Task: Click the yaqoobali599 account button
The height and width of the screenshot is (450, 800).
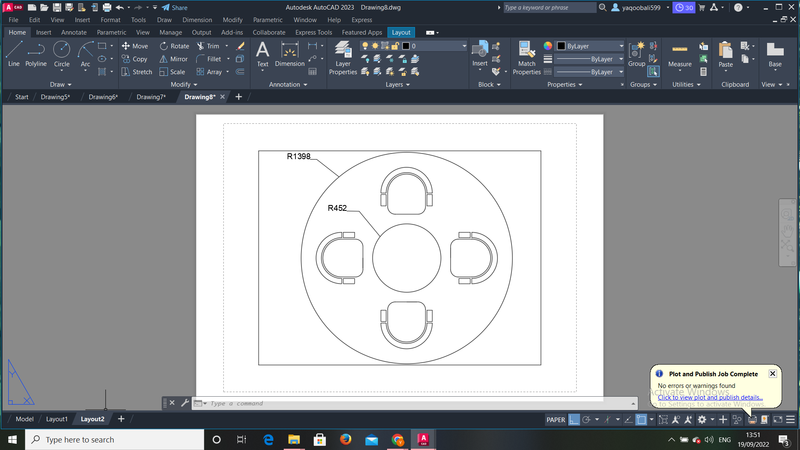Action: tap(640, 7)
